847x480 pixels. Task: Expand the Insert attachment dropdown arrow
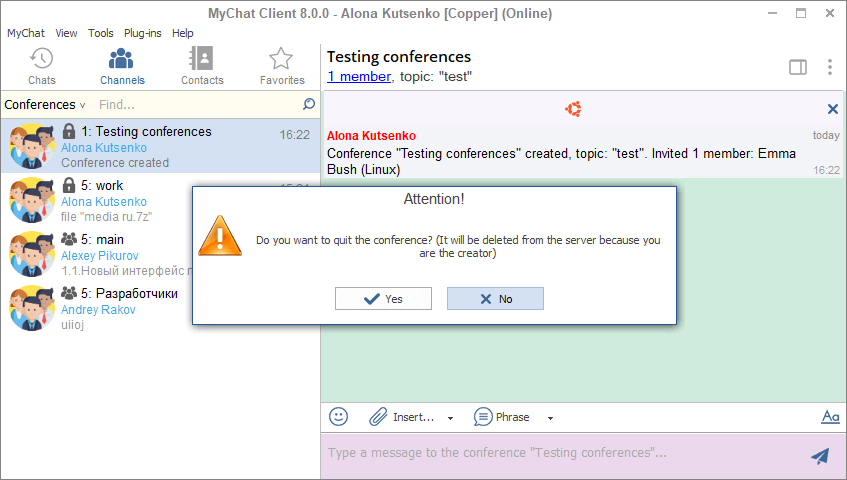pyautogui.click(x=450, y=418)
